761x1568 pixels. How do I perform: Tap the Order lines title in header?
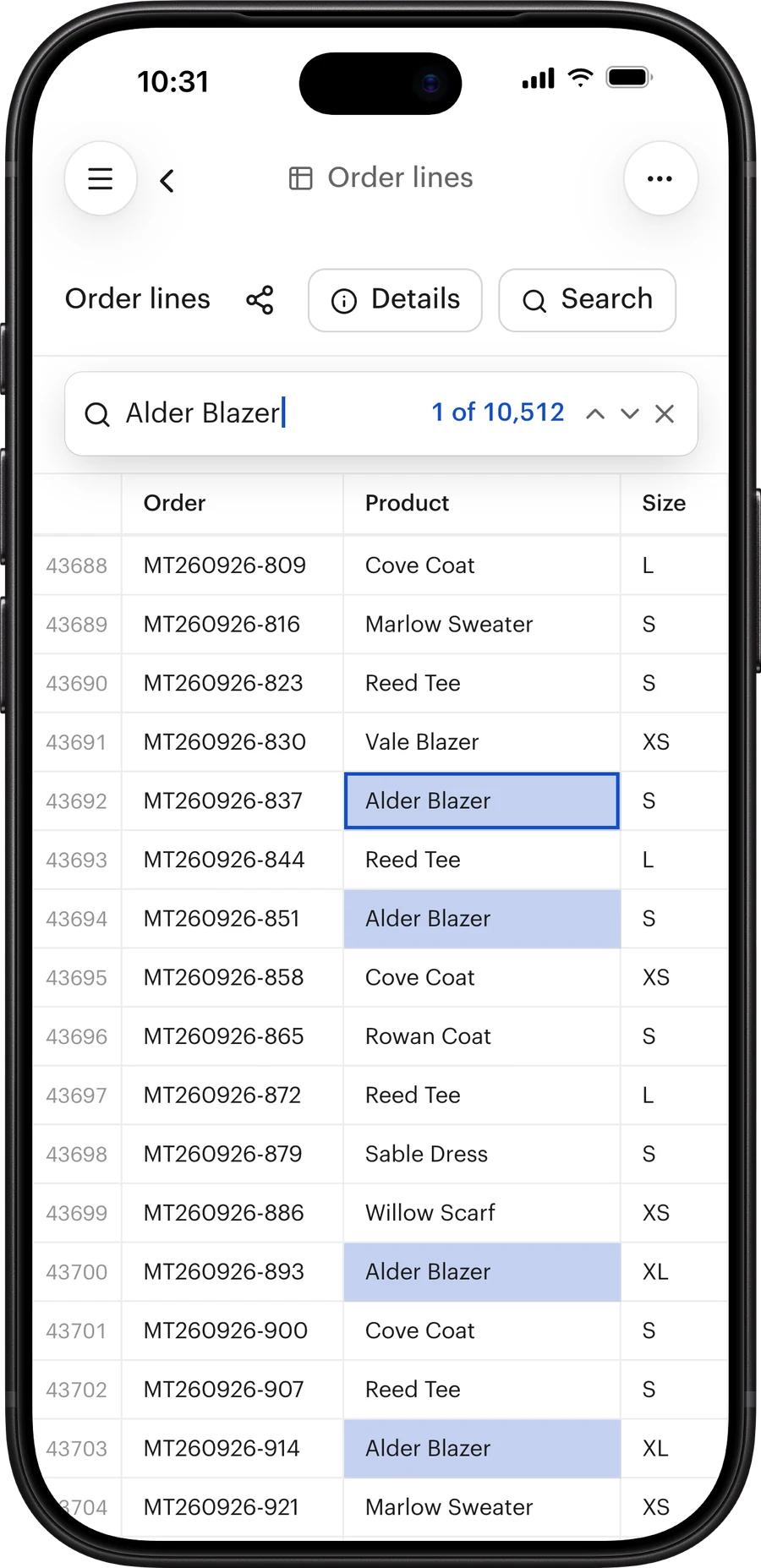[x=400, y=178]
